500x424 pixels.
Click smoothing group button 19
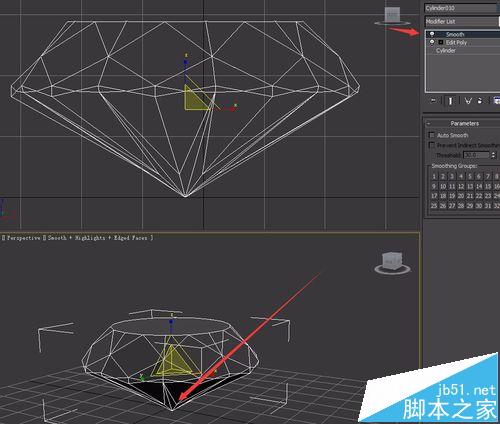point(452,196)
